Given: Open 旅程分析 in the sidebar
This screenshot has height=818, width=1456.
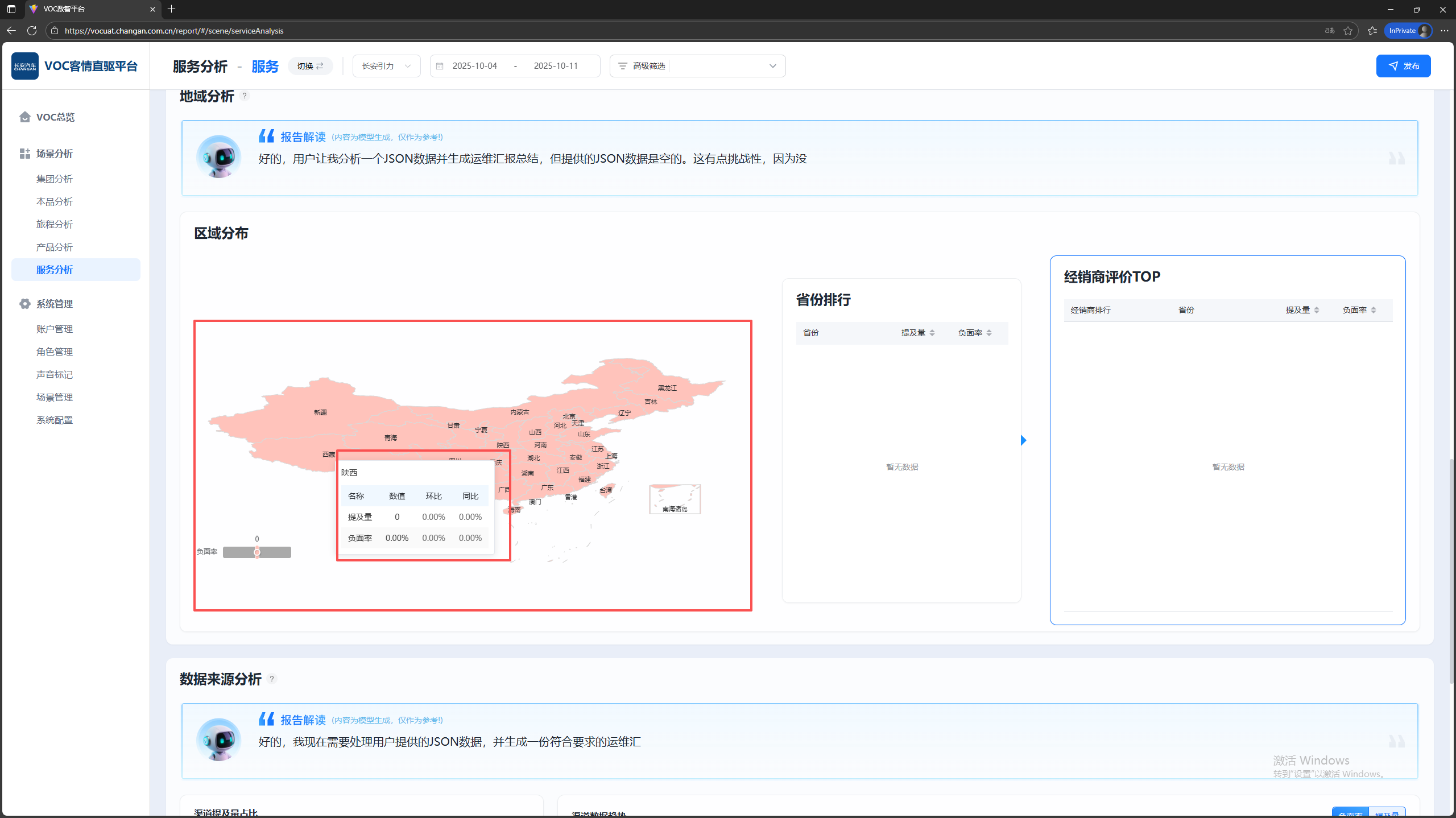Looking at the screenshot, I should tap(55, 224).
